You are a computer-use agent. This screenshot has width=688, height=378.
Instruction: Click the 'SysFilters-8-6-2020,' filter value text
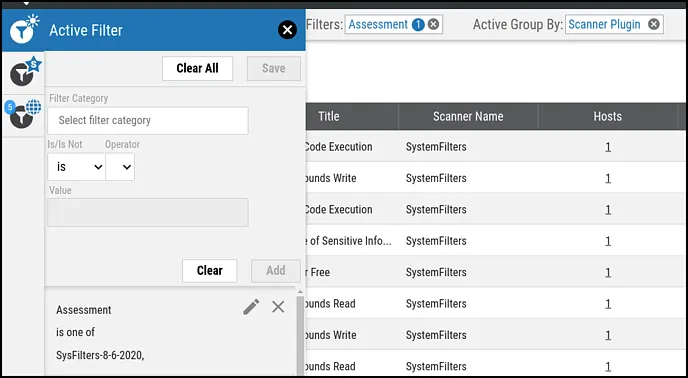click(100, 355)
